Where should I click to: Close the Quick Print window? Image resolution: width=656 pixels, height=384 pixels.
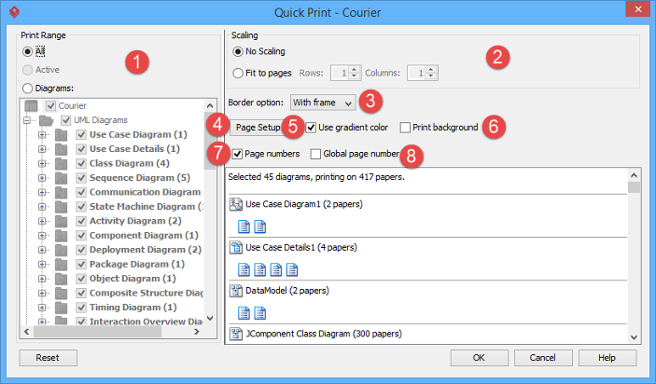pos(638,9)
